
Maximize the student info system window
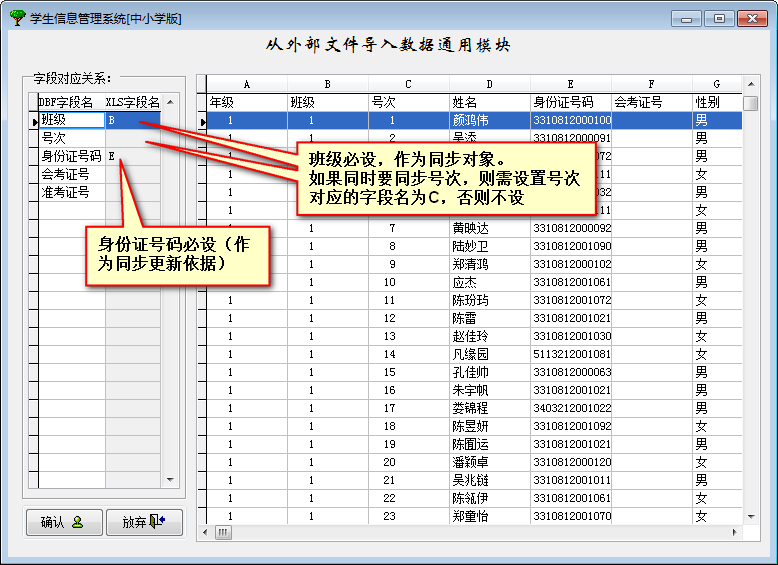click(x=717, y=18)
